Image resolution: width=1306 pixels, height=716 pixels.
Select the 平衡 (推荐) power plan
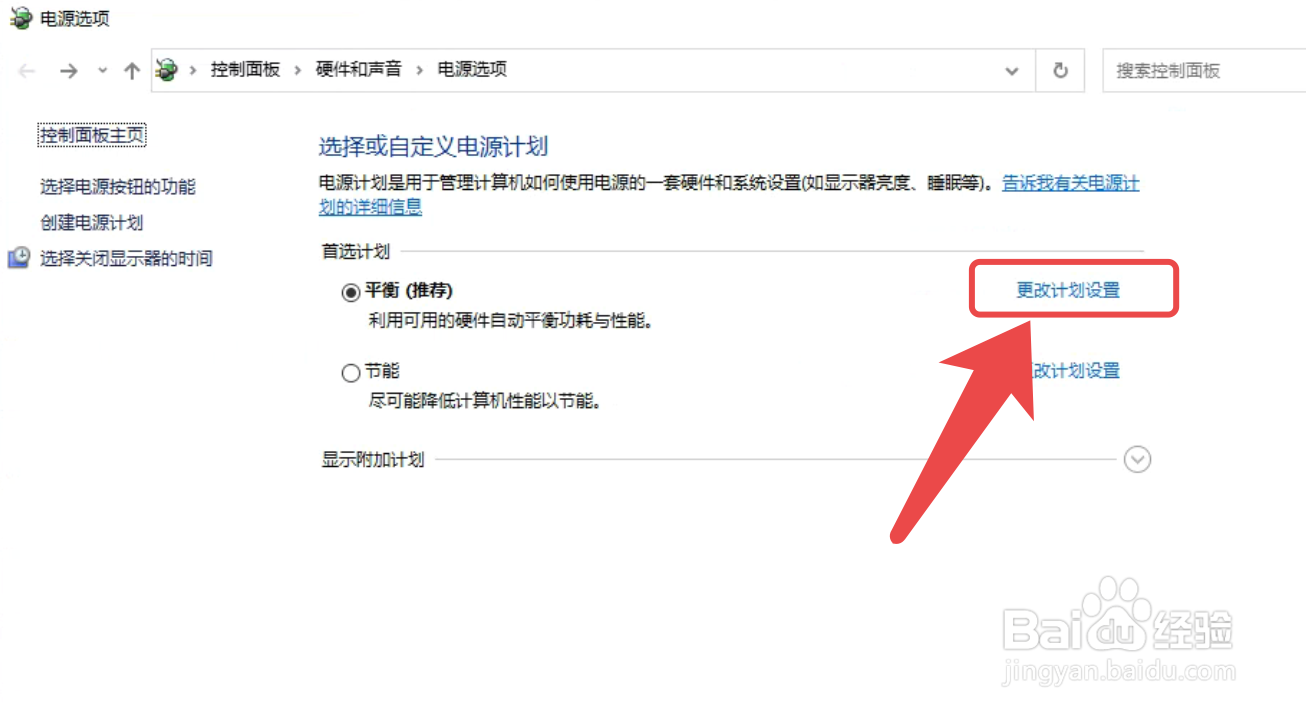(351, 291)
